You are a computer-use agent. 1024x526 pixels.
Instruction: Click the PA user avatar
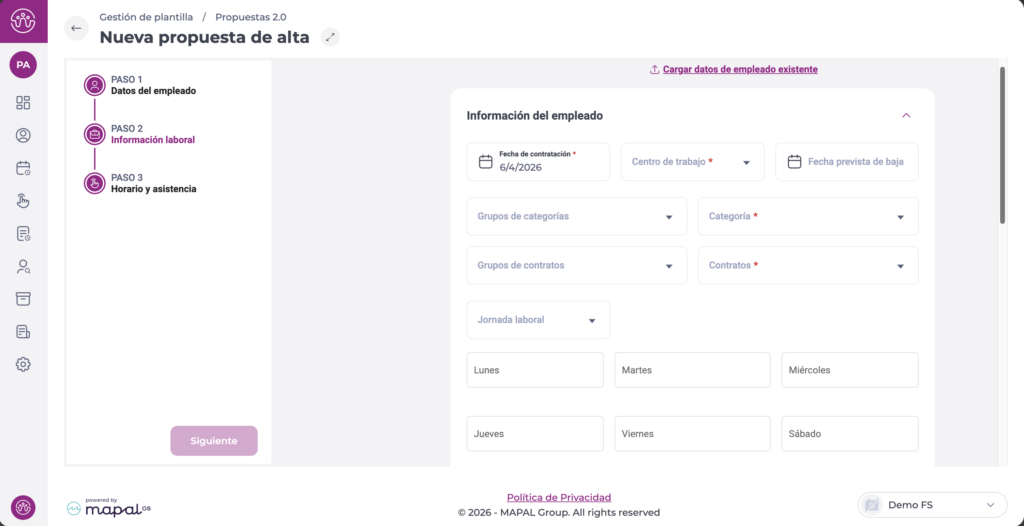click(x=23, y=65)
